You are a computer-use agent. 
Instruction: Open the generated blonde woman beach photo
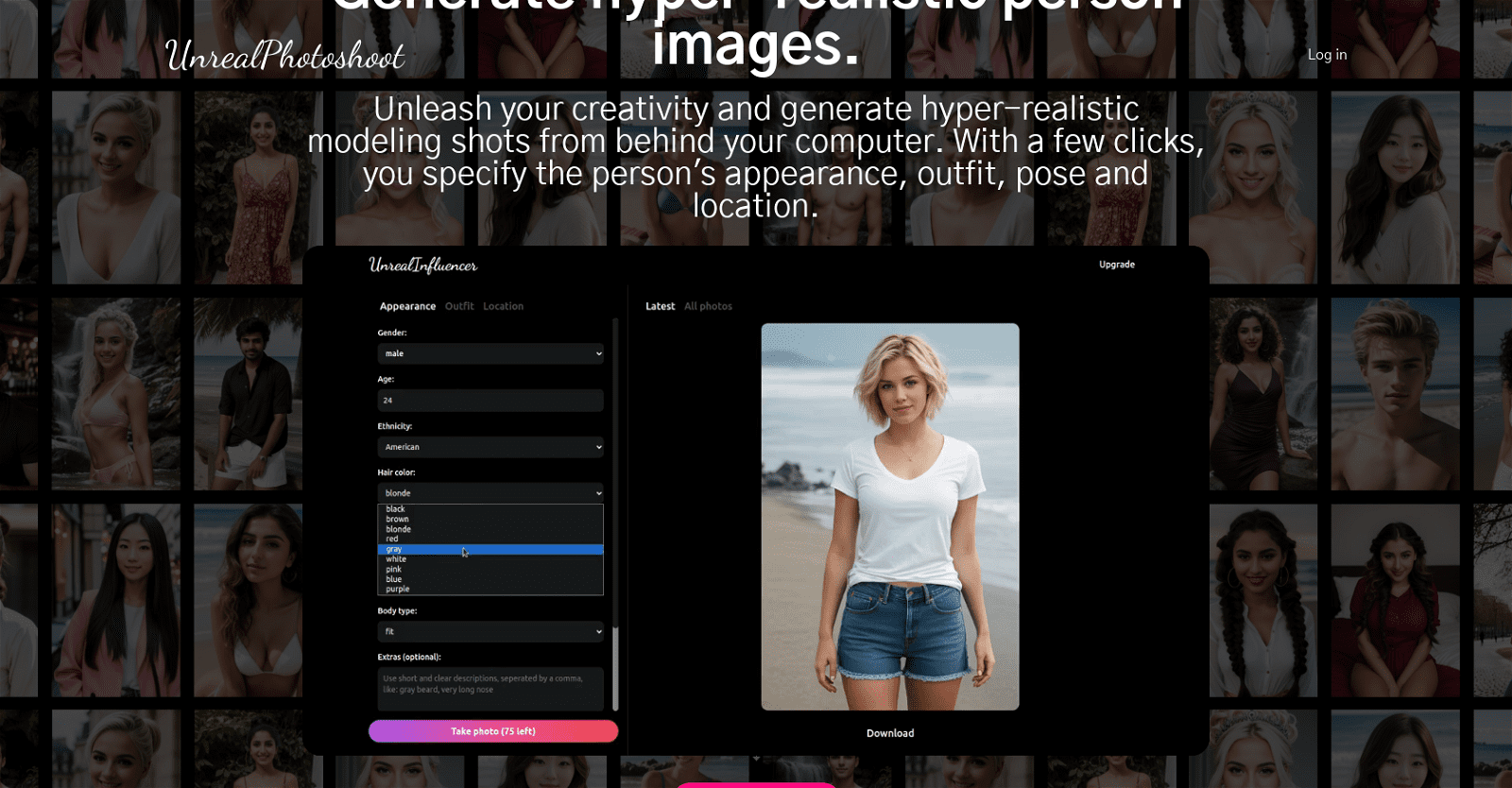[x=889, y=516]
